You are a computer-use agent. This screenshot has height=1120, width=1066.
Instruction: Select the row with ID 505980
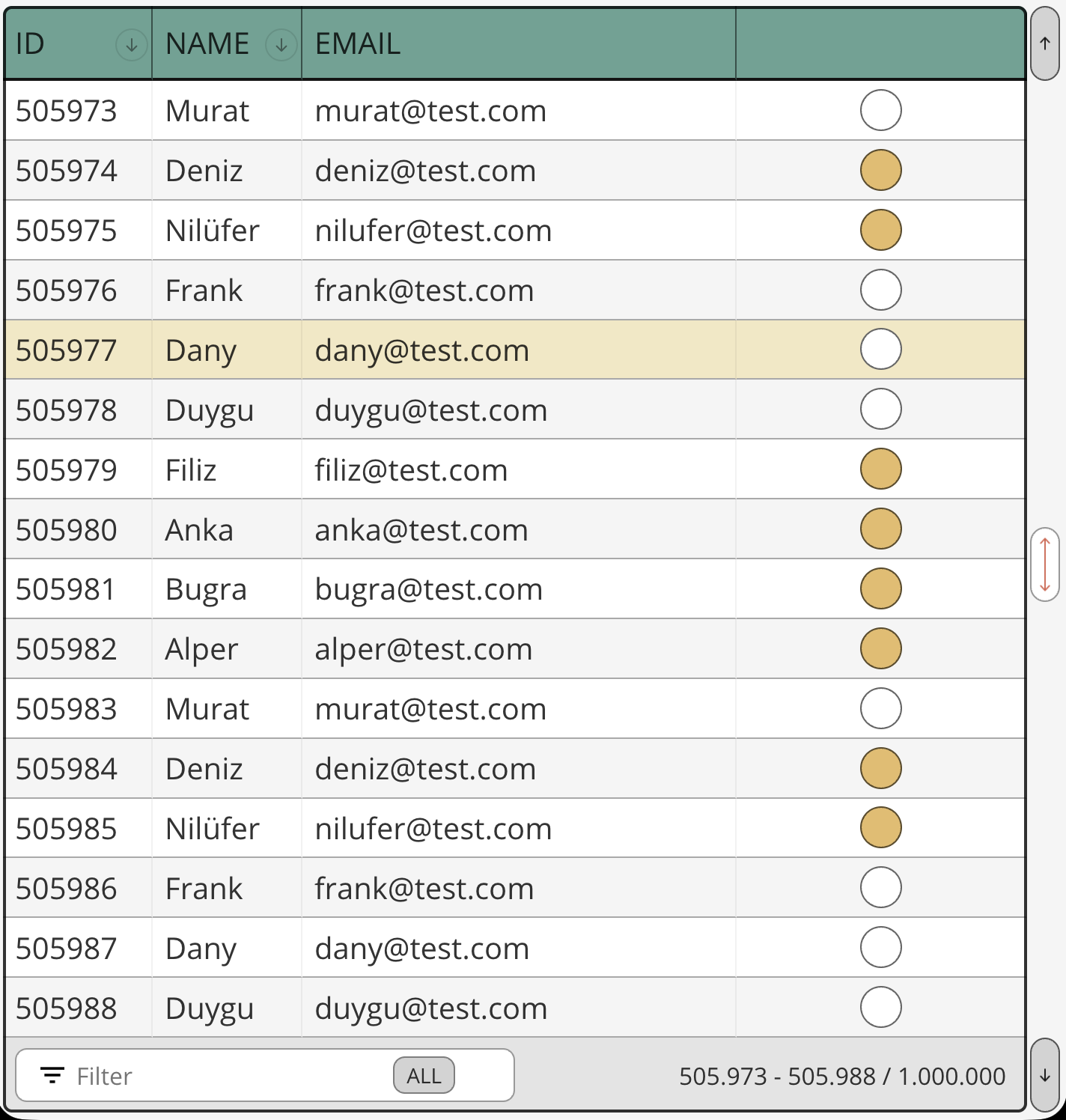pyautogui.click(x=67, y=530)
